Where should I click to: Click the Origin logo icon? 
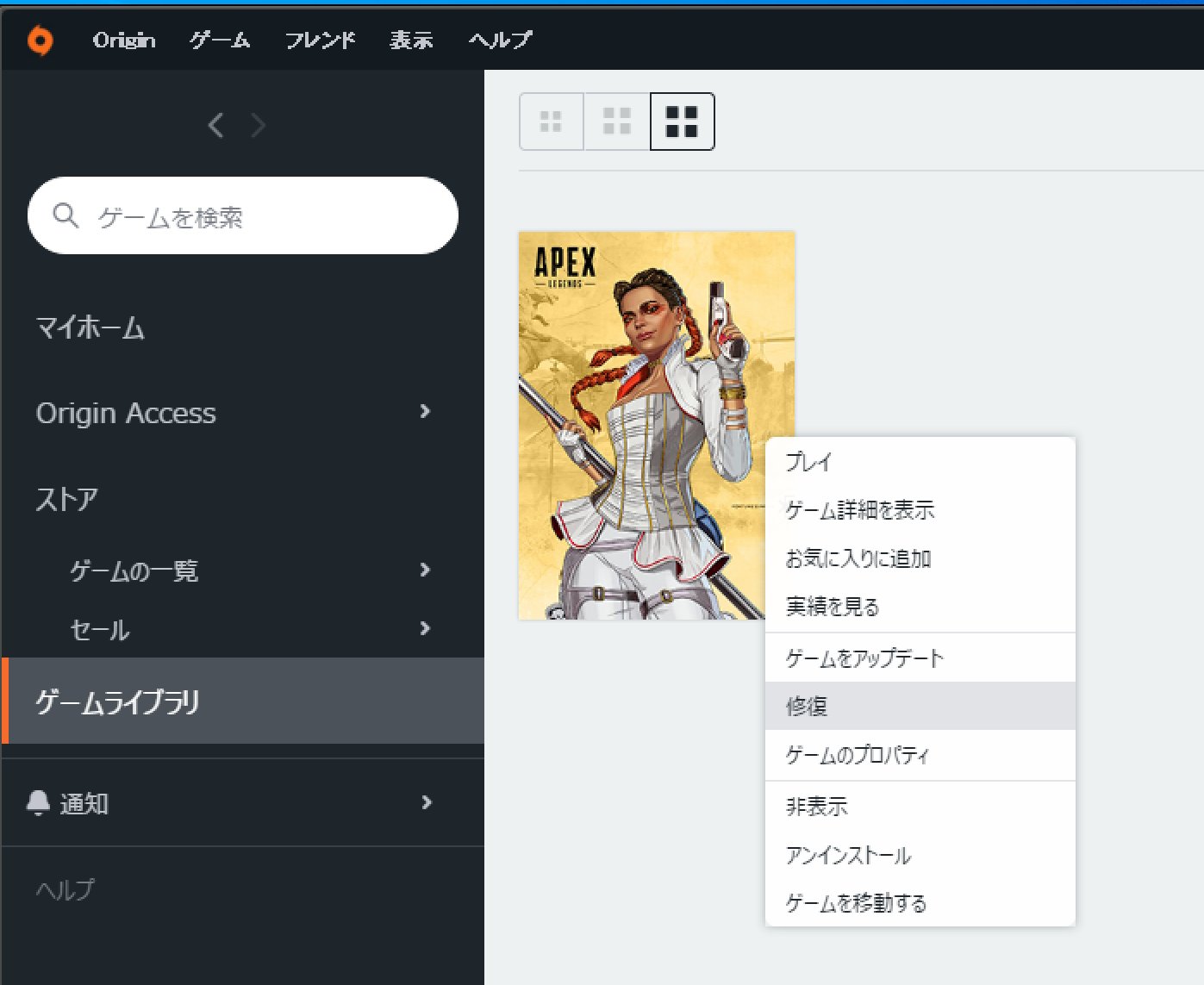pos(40,40)
